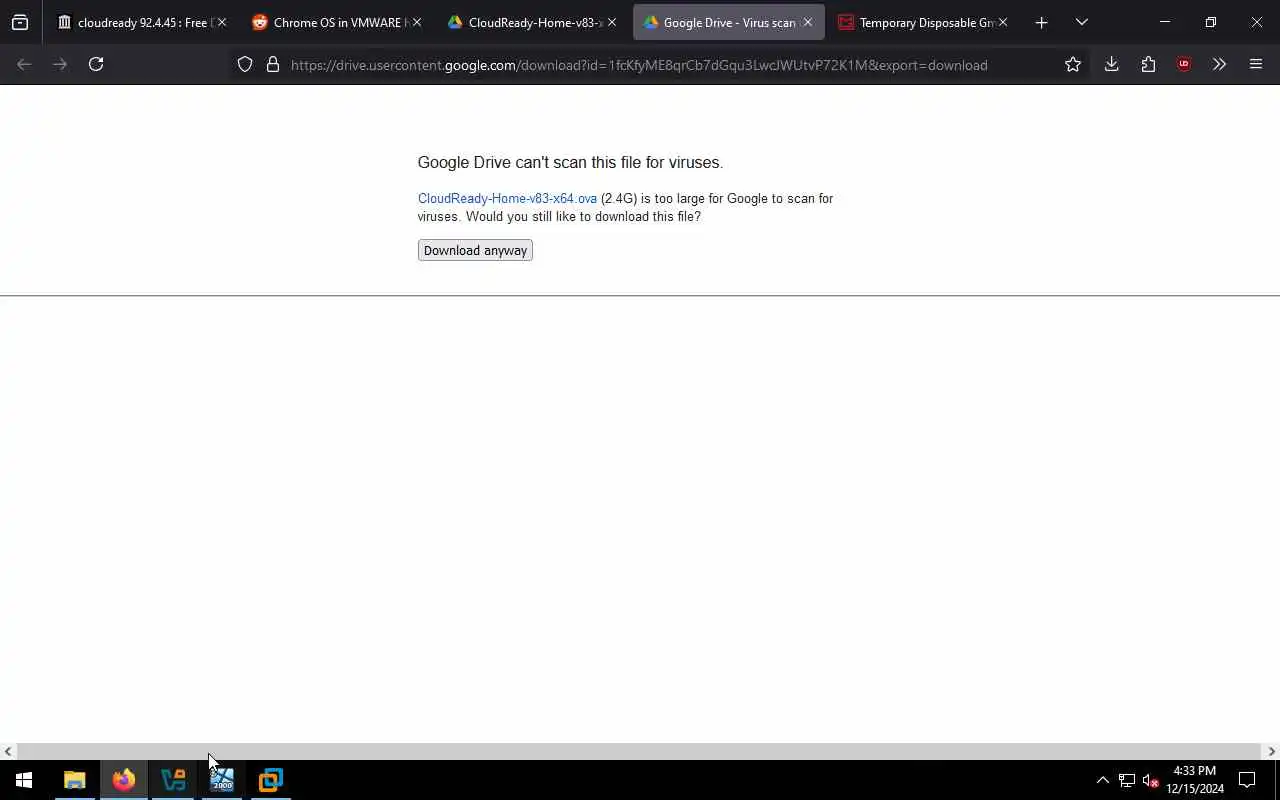Open File Explorer from the taskbar
This screenshot has height=800, width=1280.
point(75,780)
